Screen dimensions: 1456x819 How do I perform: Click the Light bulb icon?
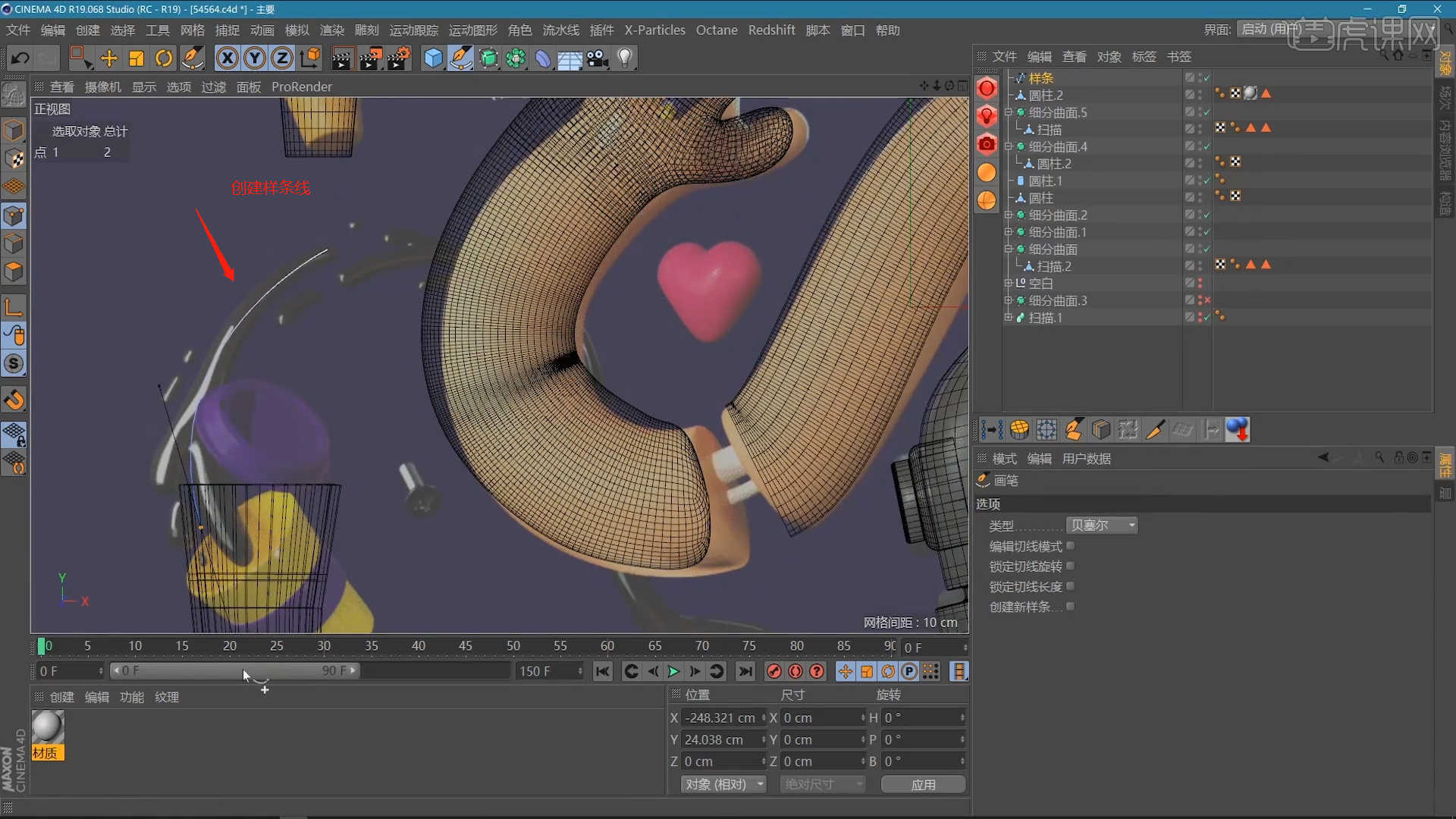click(625, 58)
